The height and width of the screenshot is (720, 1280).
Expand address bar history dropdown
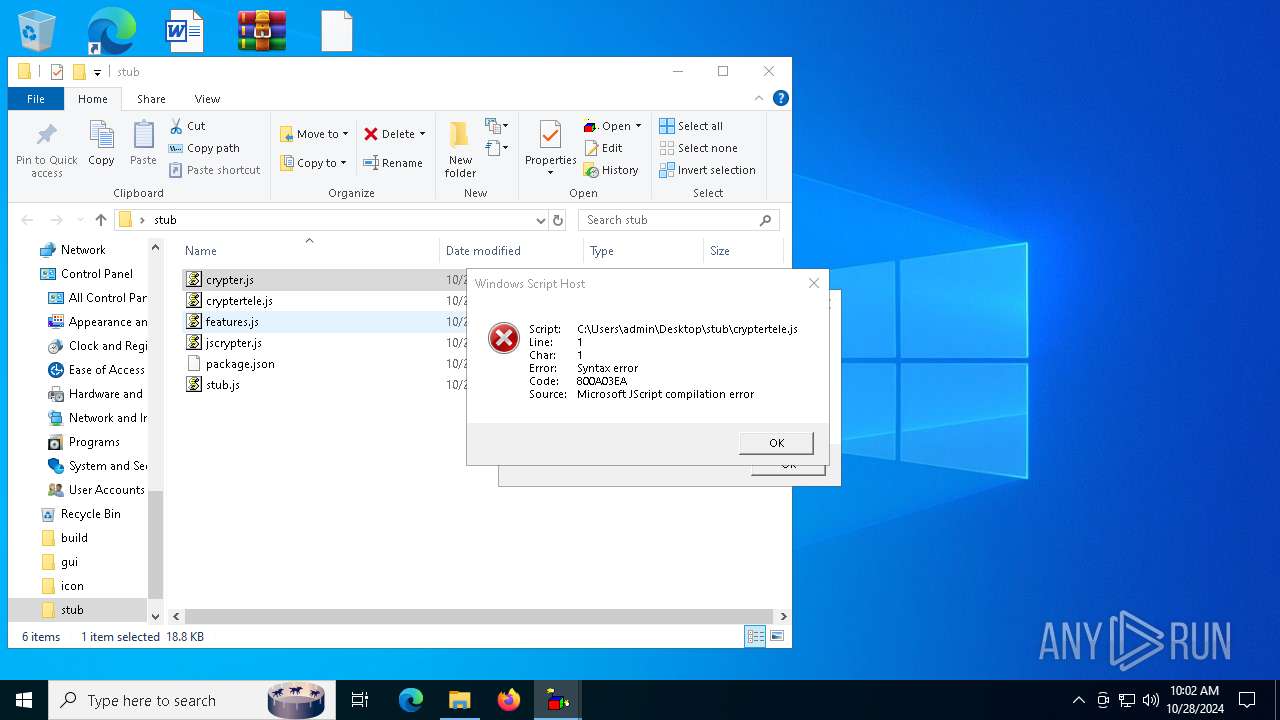click(540, 220)
